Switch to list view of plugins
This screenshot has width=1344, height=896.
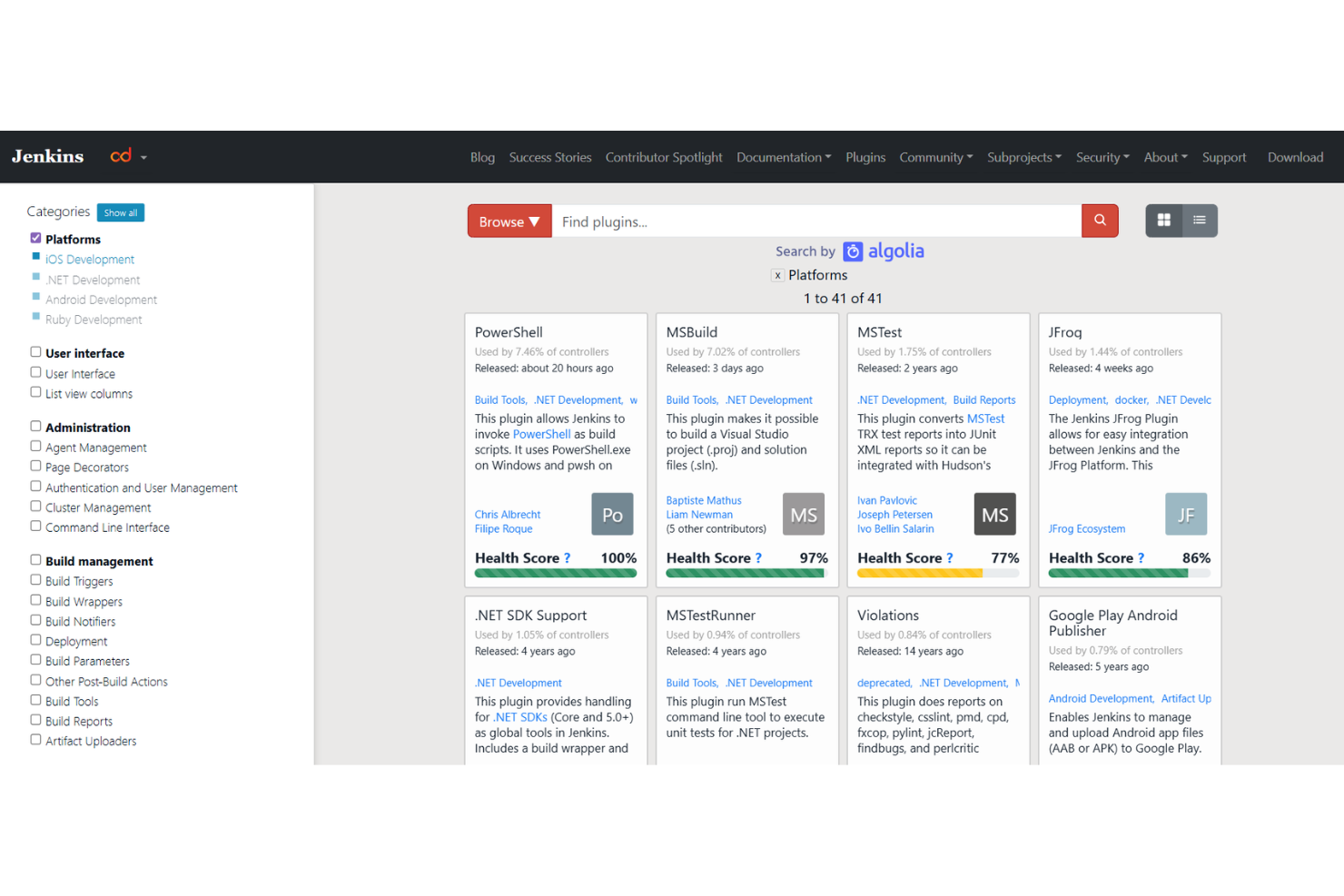click(1199, 221)
